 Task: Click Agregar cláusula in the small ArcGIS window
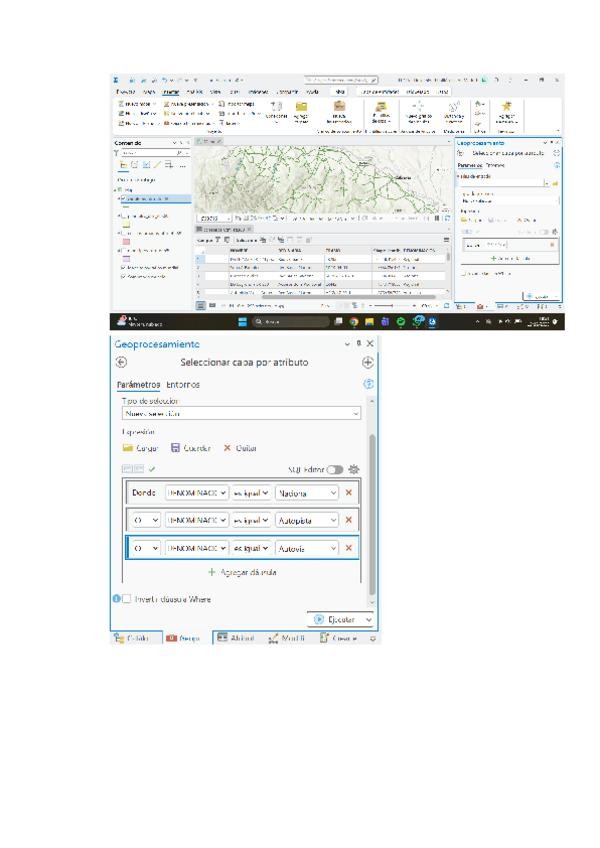[510, 259]
